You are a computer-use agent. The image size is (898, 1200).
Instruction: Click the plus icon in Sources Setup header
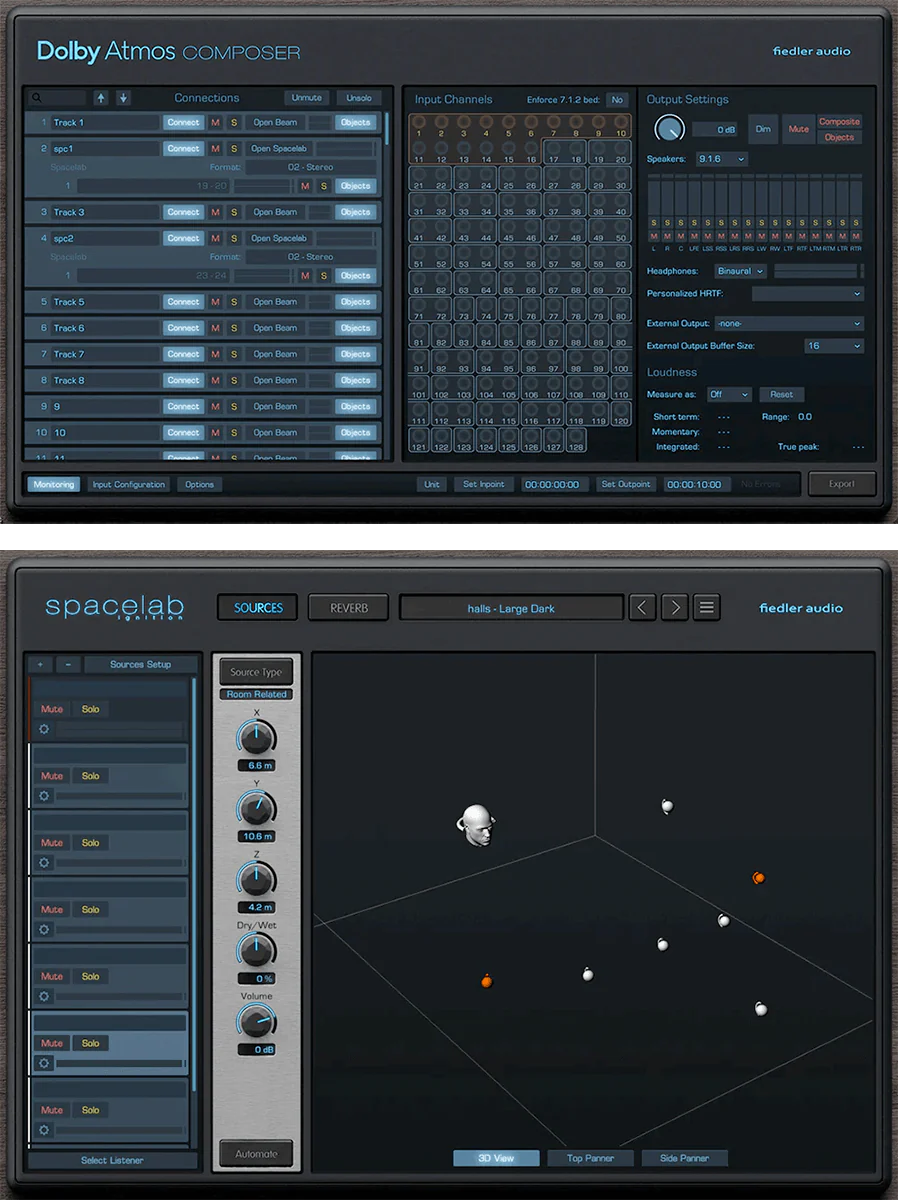pos(39,664)
